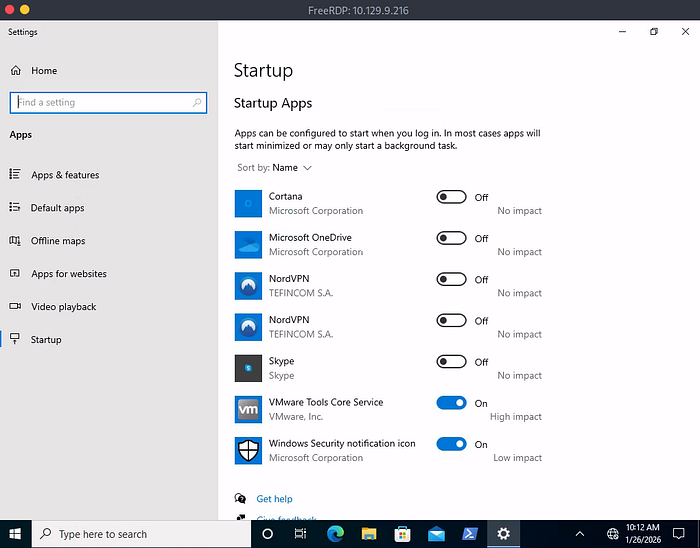Open Microsoft Store from the taskbar
This screenshot has width=700, height=548.
point(402,534)
